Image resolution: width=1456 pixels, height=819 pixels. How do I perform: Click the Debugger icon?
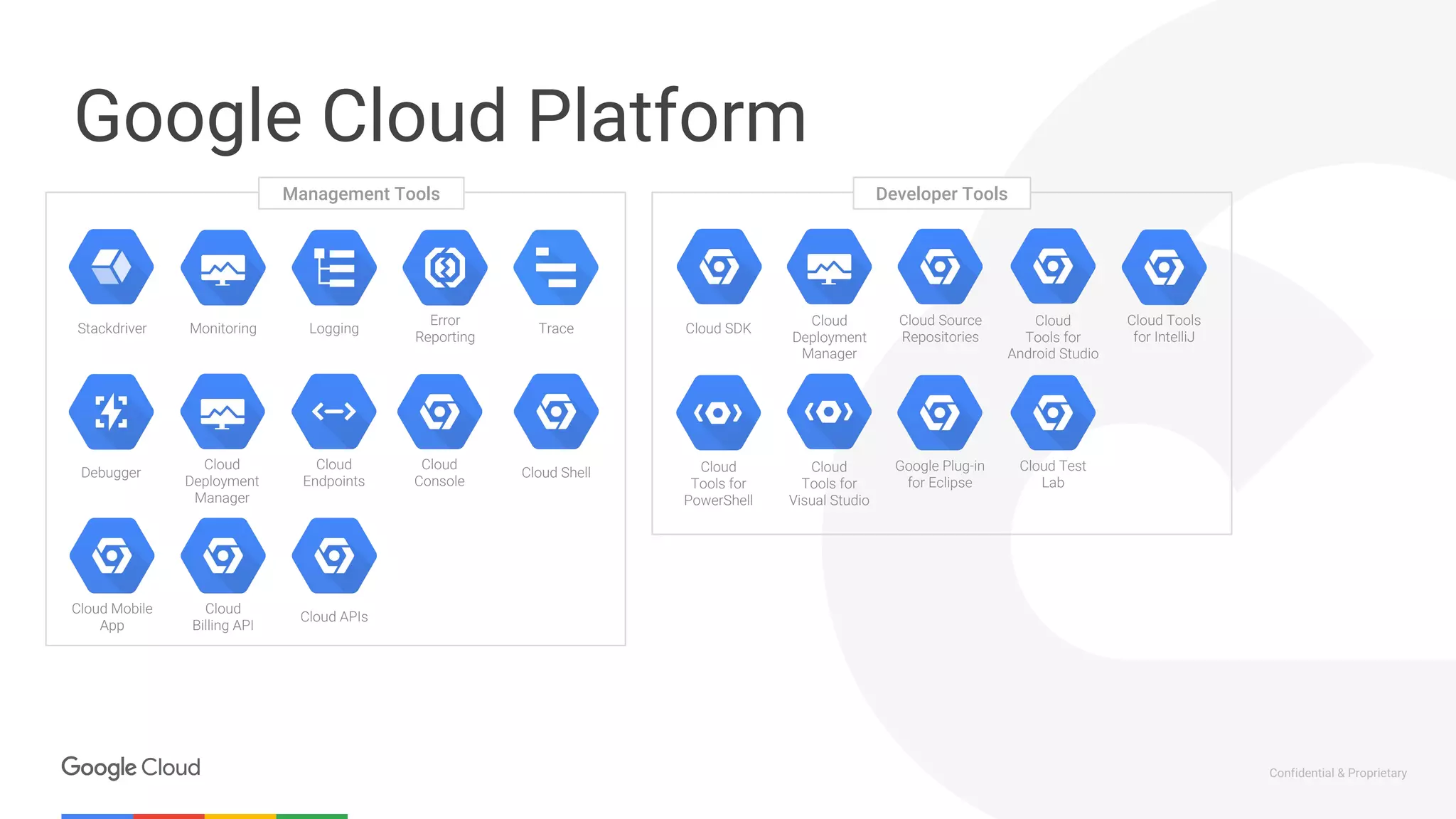tap(112, 412)
